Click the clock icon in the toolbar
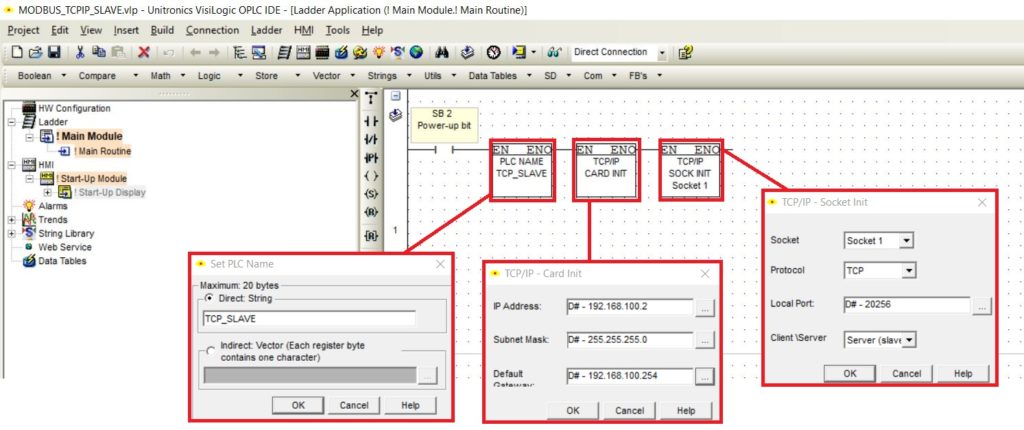The width and height of the screenshot is (1024, 430). click(x=494, y=53)
